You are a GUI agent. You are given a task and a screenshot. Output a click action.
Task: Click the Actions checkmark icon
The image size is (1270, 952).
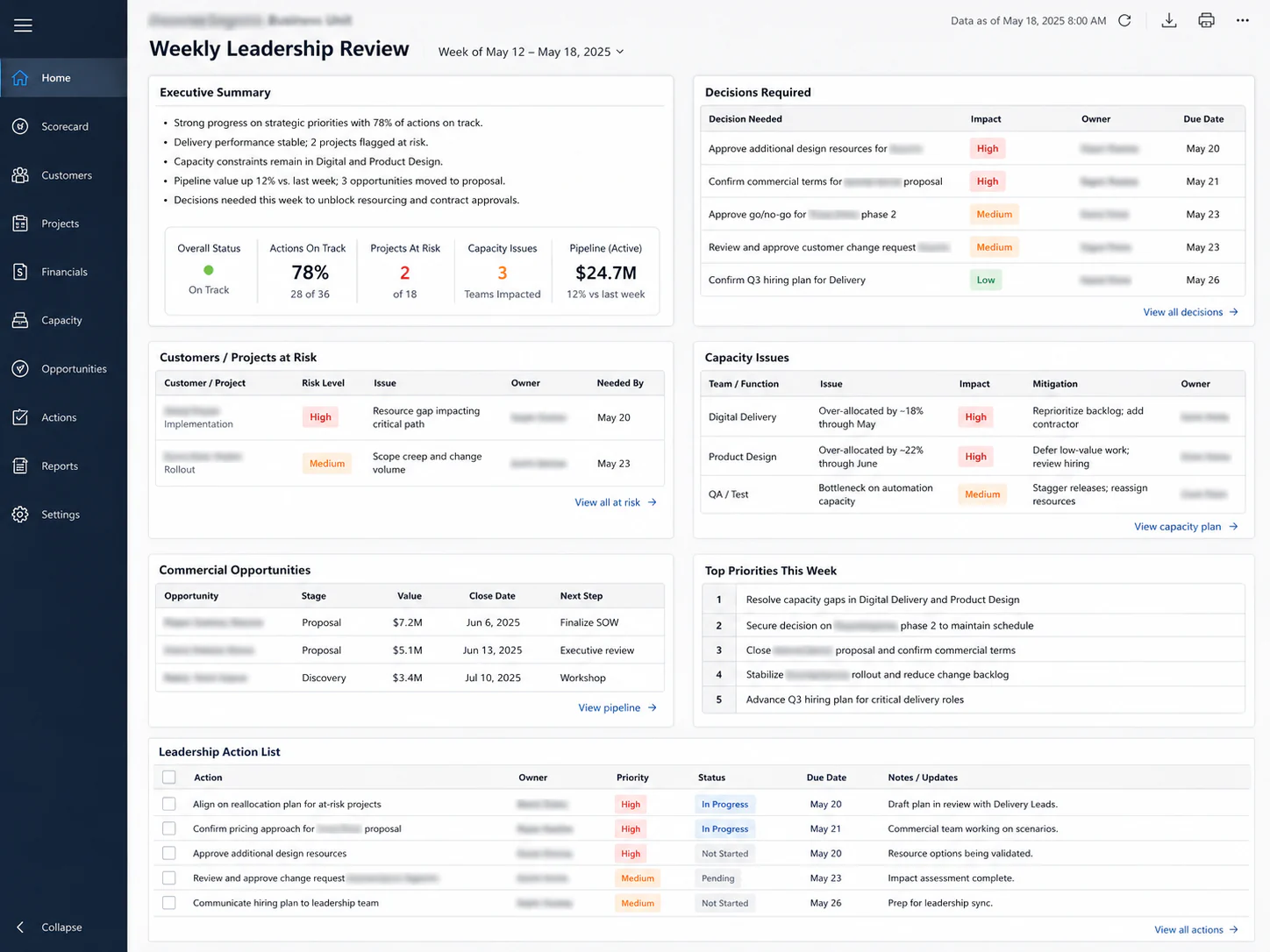pos(20,417)
